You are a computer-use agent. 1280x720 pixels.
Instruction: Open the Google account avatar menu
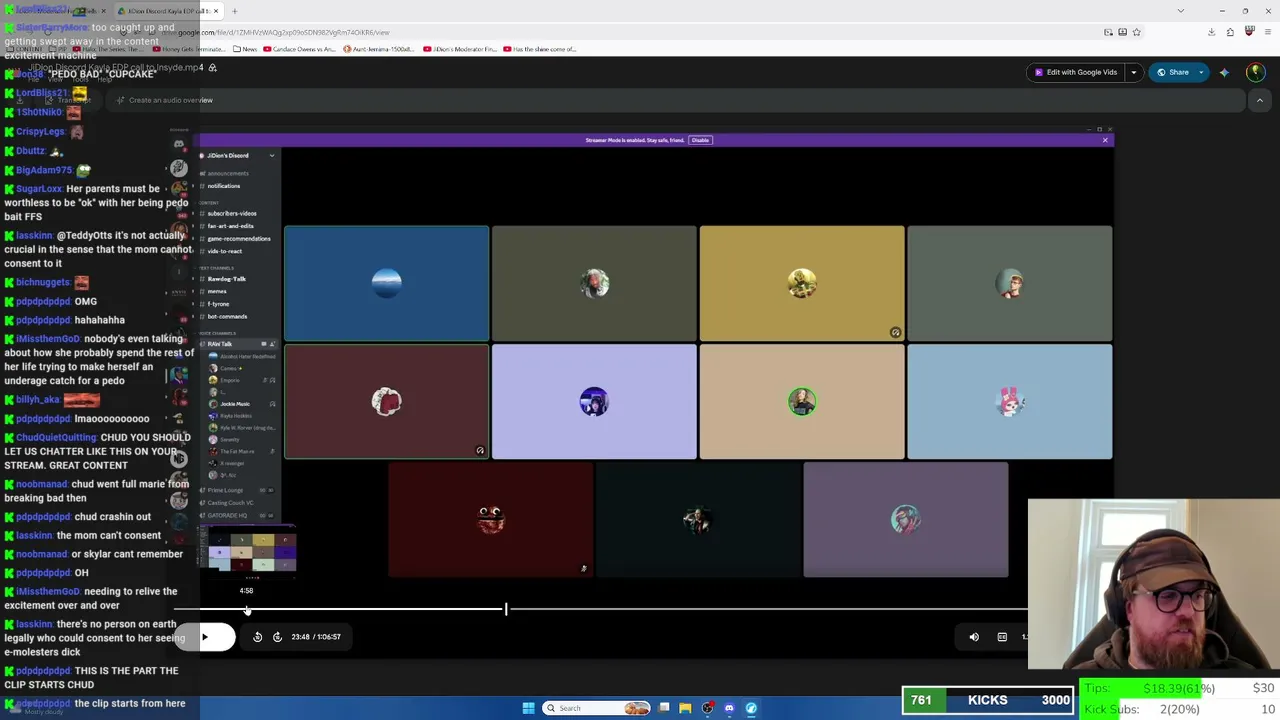(x=1255, y=72)
